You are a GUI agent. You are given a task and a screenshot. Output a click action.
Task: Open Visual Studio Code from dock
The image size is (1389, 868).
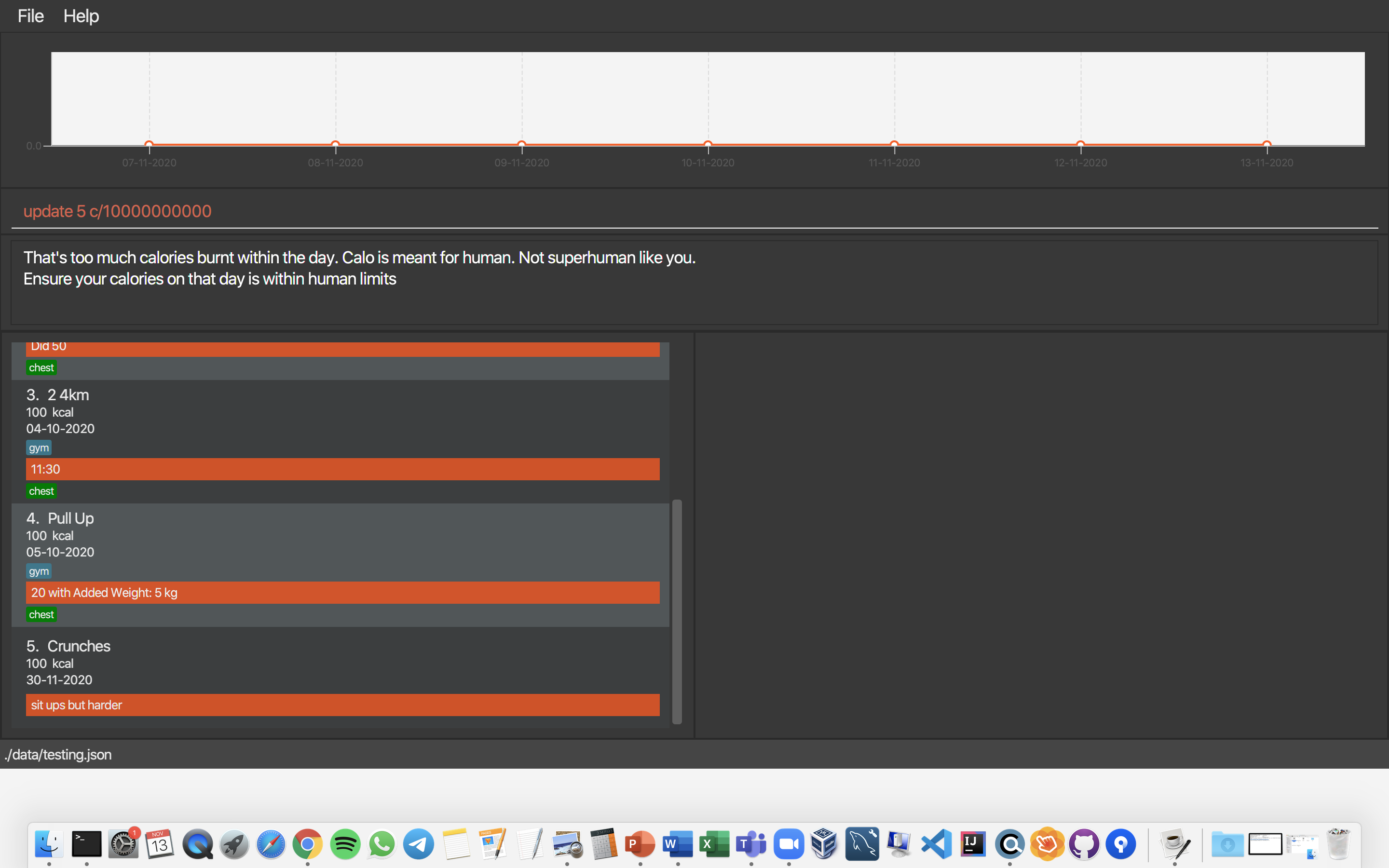(936, 844)
